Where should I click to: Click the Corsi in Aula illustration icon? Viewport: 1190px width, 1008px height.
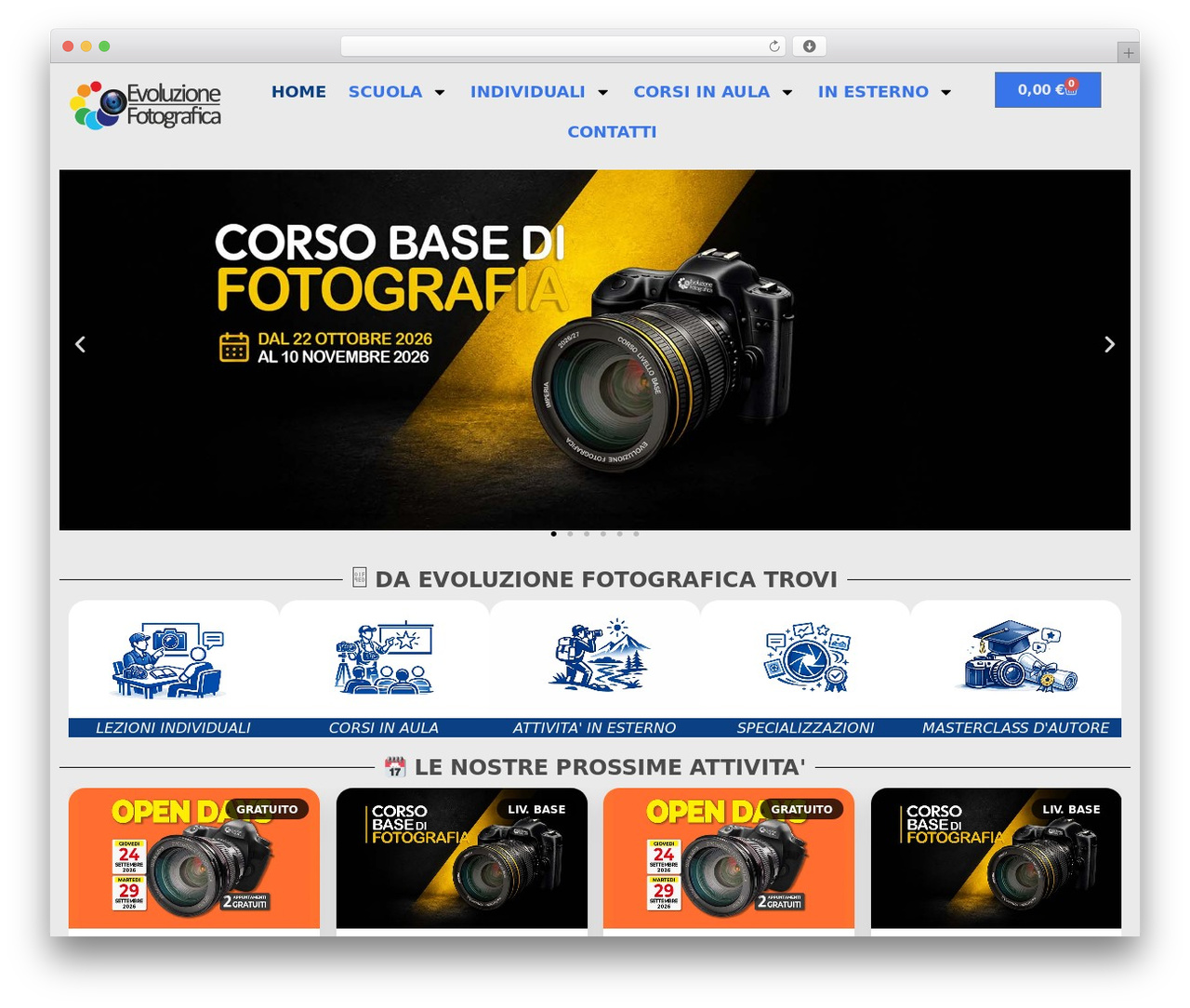tap(384, 658)
